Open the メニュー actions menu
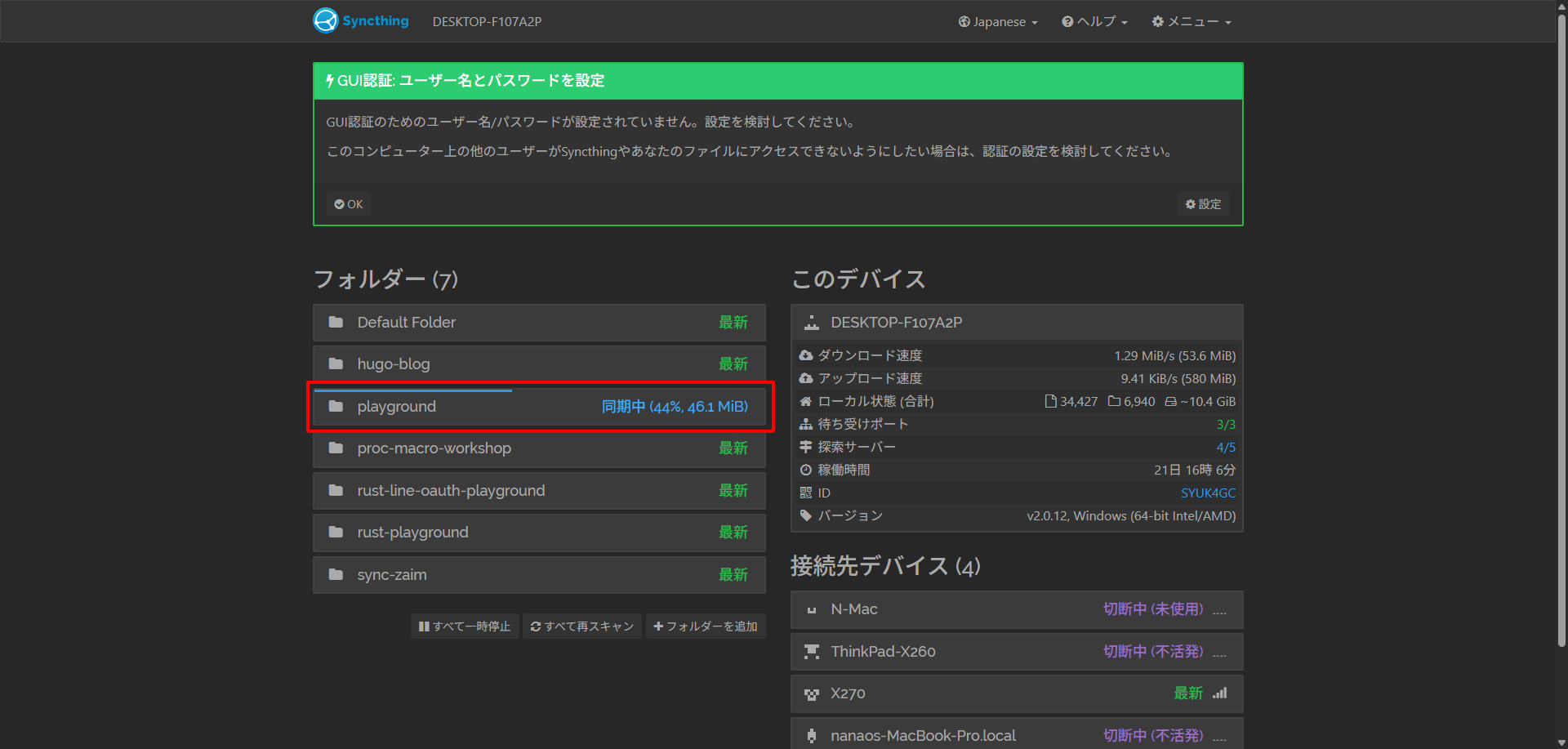The height and width of the screenshot is (749, 1568). pos(1192,22)
